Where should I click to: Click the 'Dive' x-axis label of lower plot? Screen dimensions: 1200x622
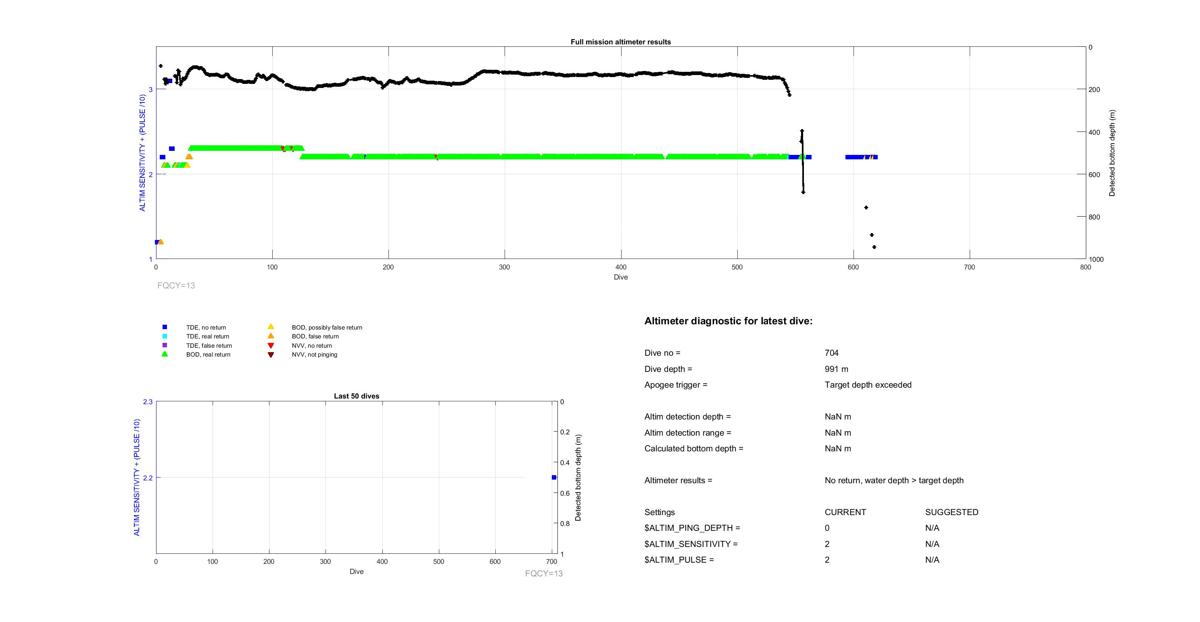tap(356, 572)
